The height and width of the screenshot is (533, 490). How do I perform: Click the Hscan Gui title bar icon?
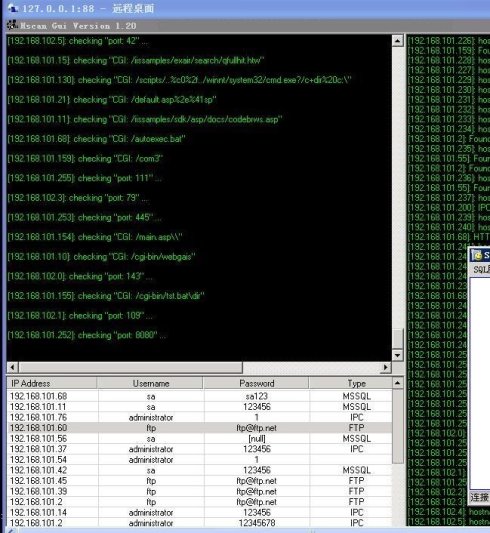(12, 25)
